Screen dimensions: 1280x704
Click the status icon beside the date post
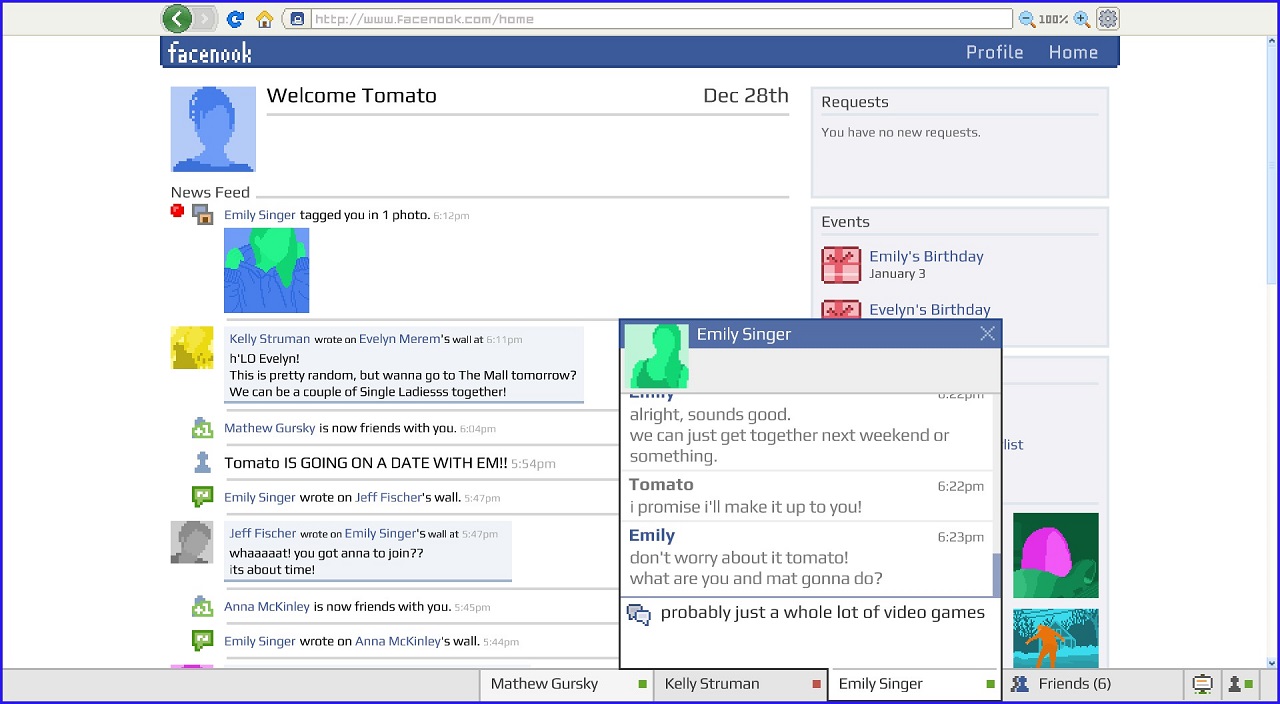(x=203, y=462)
